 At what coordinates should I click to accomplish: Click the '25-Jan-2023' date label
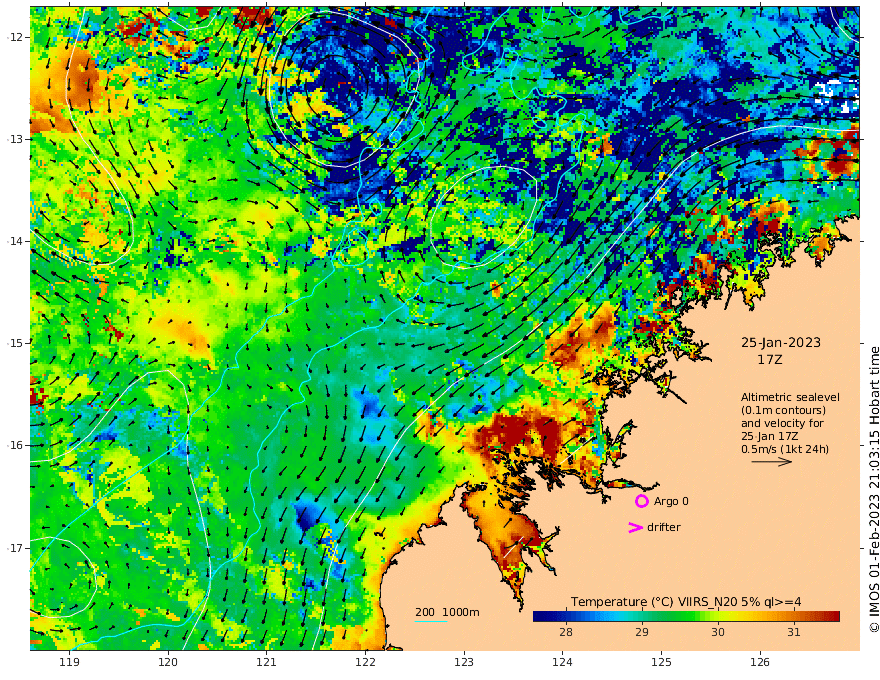[x=781, y=342]
